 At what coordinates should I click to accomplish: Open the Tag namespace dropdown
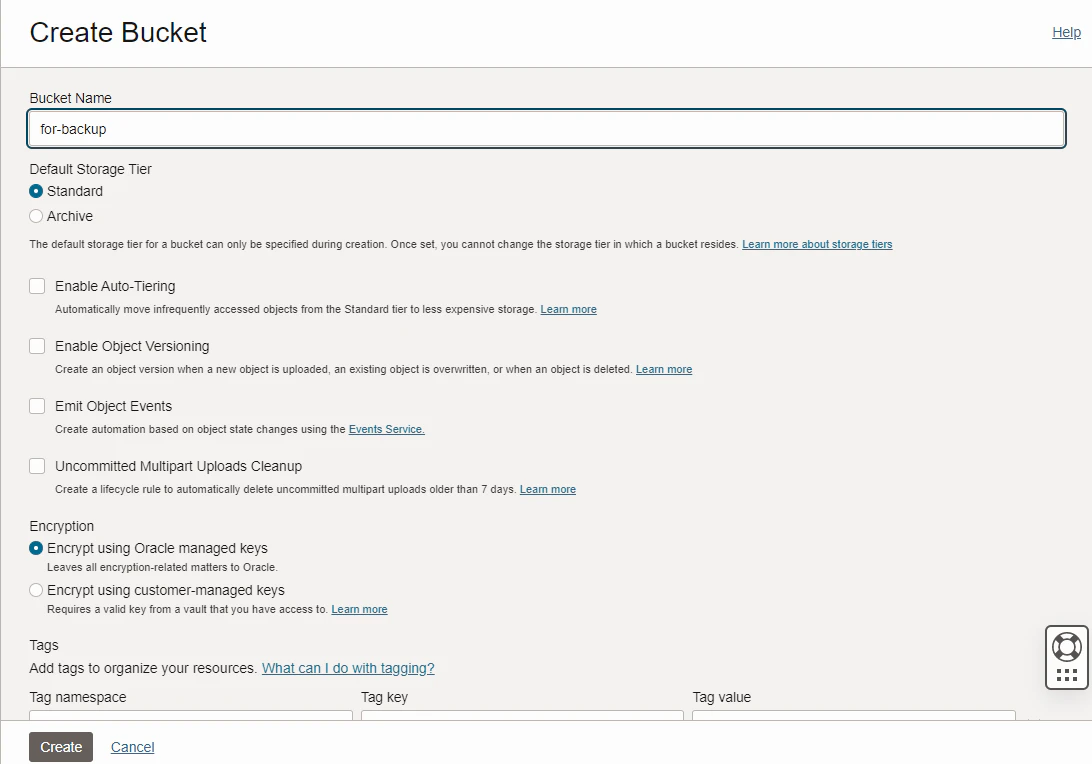191,715
